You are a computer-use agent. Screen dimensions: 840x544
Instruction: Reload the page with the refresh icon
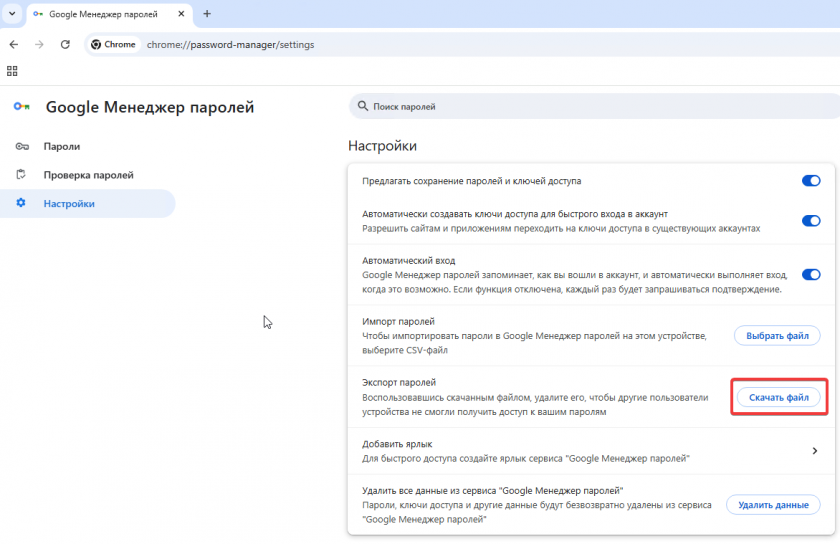[65, 45]
